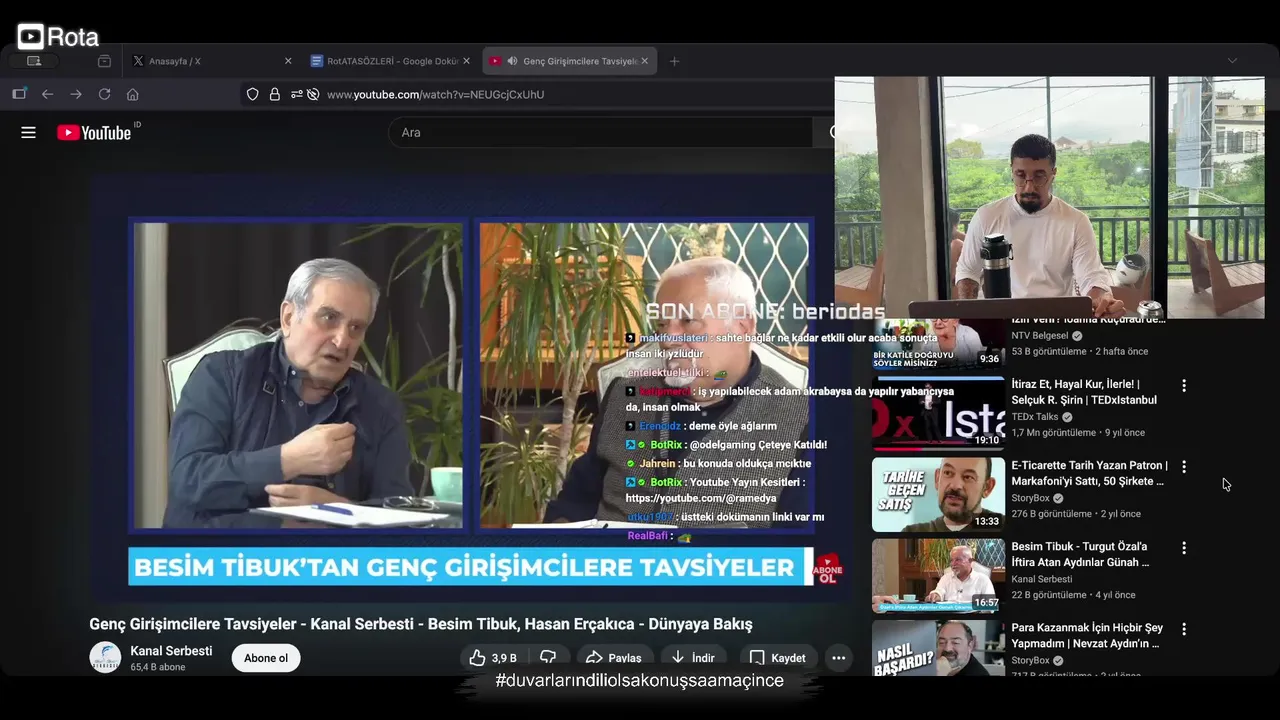Click the ABONE OL overlay badge in video
The height and width of the screenshot is (720, 1280).
click(x=828, y=569)
